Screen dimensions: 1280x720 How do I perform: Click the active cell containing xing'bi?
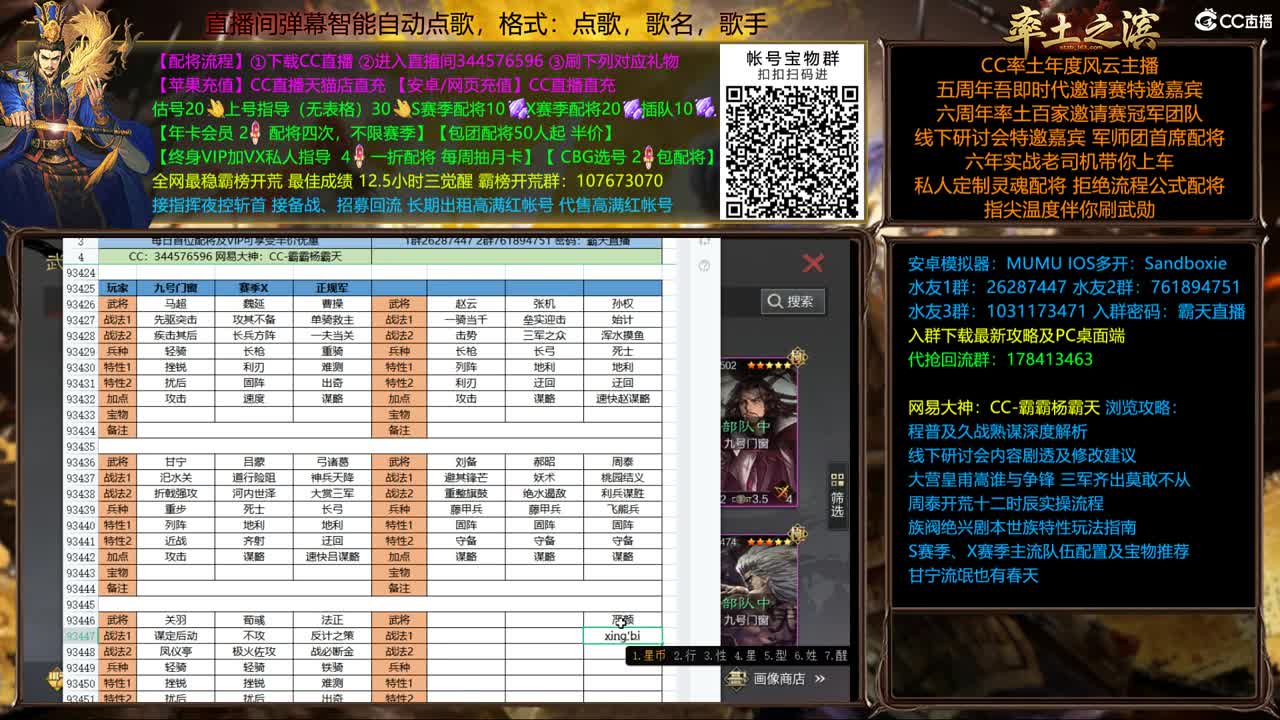622,636
